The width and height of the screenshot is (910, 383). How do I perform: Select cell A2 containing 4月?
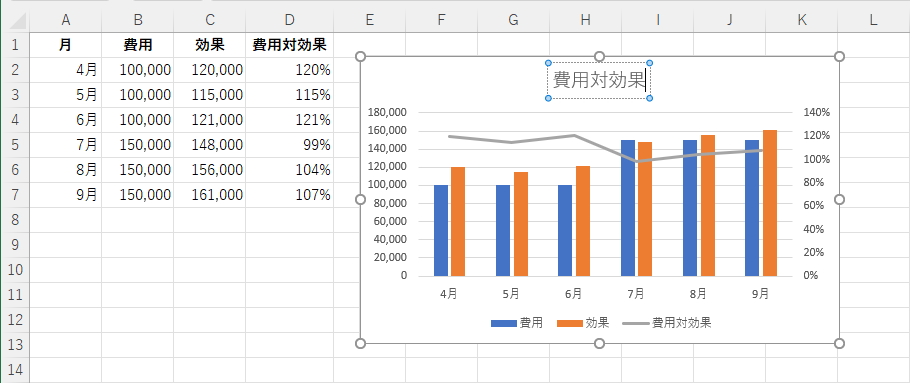pos(66,70)
